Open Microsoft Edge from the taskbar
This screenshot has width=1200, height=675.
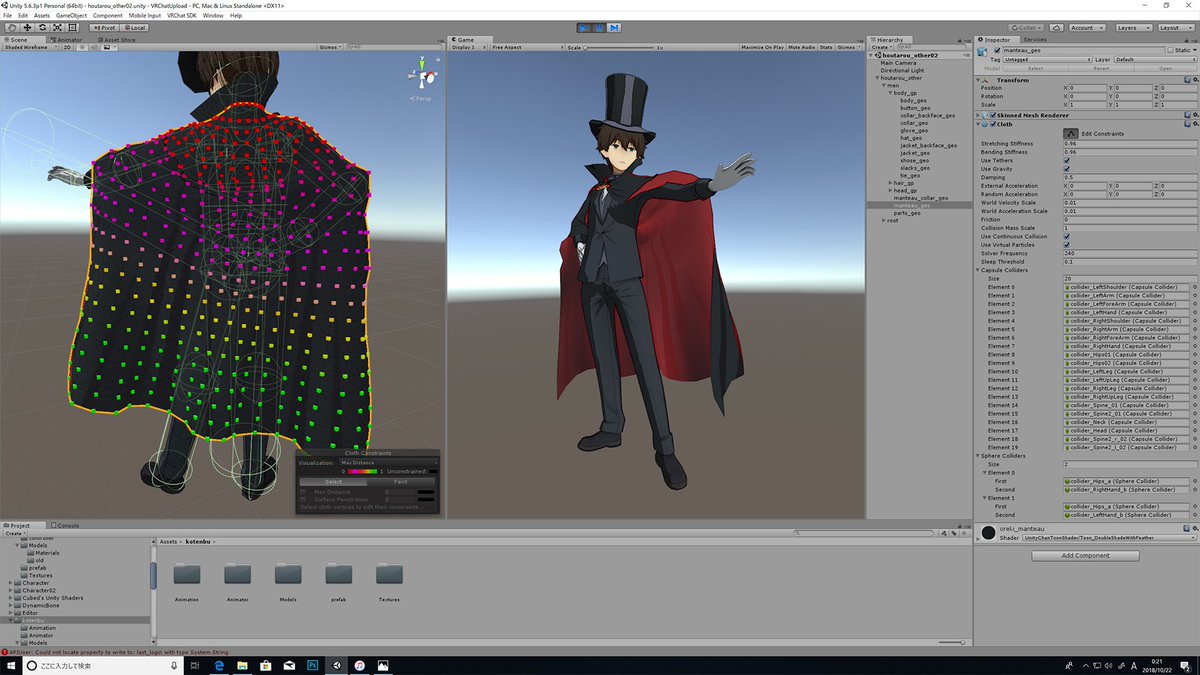point(219,665)
